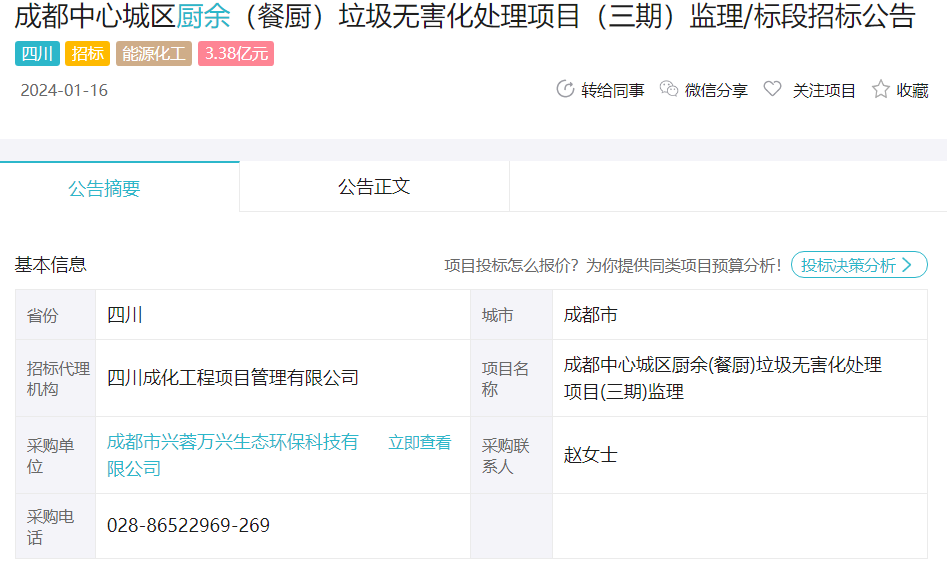
Task: Click the 项目投标怎么报价 prompt text
Action: tap(613, 266)
